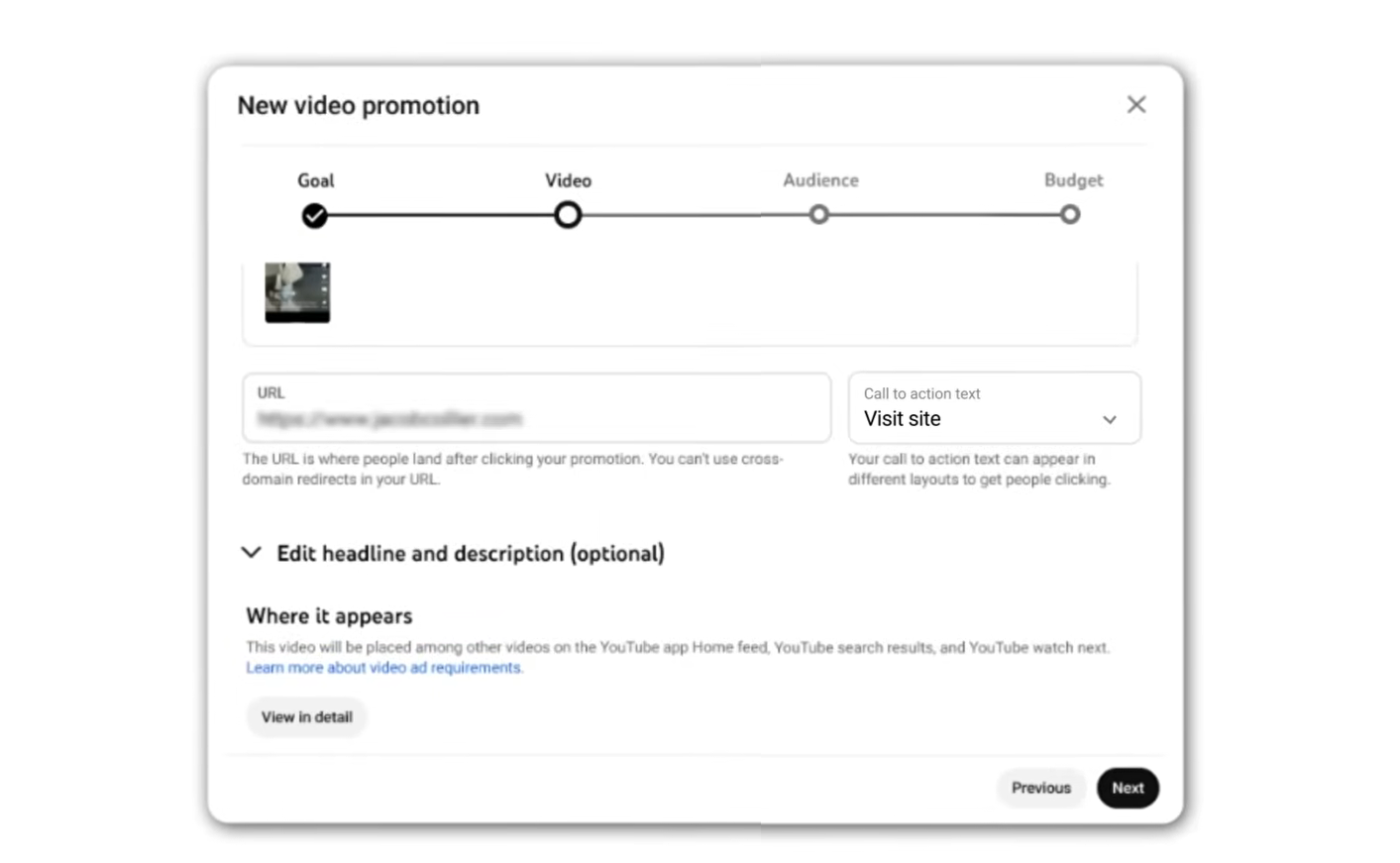Go back with the Previous button
Image resolution: width=1400 pixels, height=863 pixels.
pos(1040,788)
